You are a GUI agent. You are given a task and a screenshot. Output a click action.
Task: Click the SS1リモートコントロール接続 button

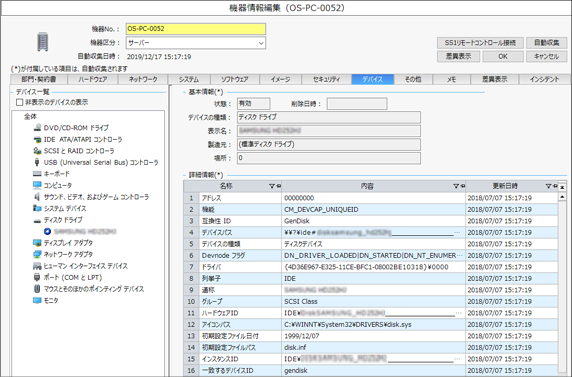[480, 43]
